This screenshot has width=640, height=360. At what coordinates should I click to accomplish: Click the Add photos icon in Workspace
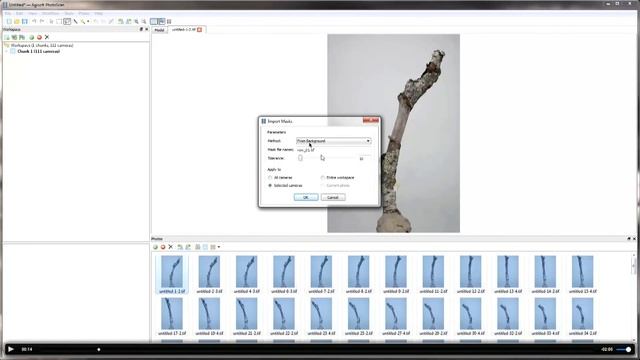[x=14, y=37]
